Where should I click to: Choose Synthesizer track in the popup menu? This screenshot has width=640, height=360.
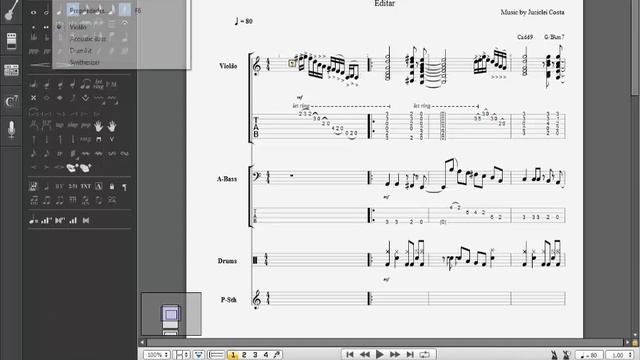(84, 62)
